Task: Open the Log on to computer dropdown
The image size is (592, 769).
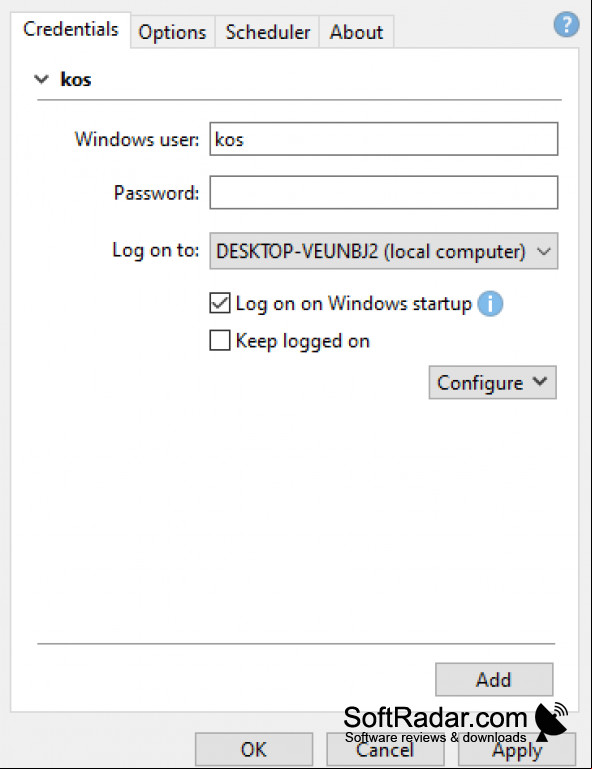Action: [x=384, y=251]
